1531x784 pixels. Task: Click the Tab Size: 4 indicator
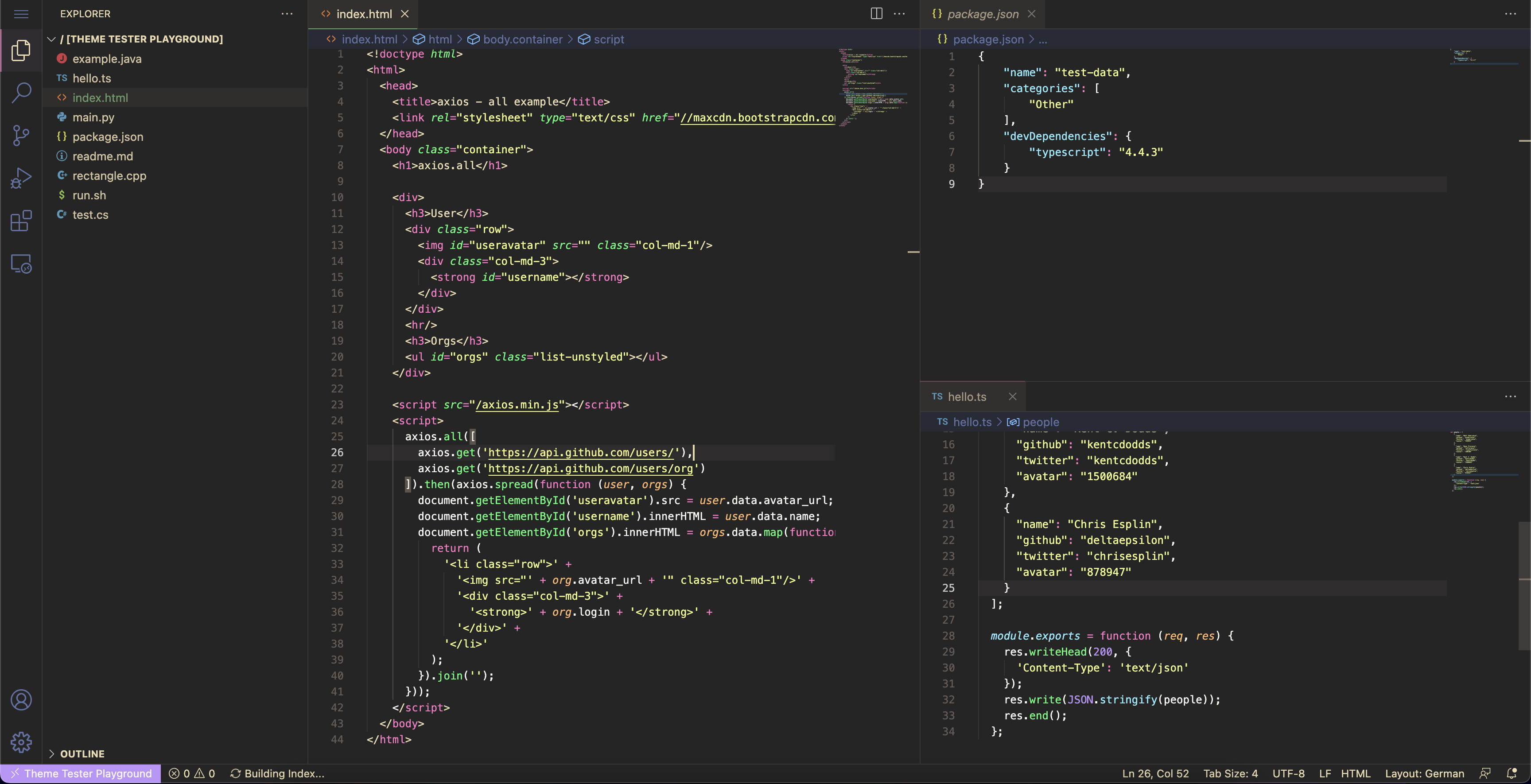tap(1230, 773)
